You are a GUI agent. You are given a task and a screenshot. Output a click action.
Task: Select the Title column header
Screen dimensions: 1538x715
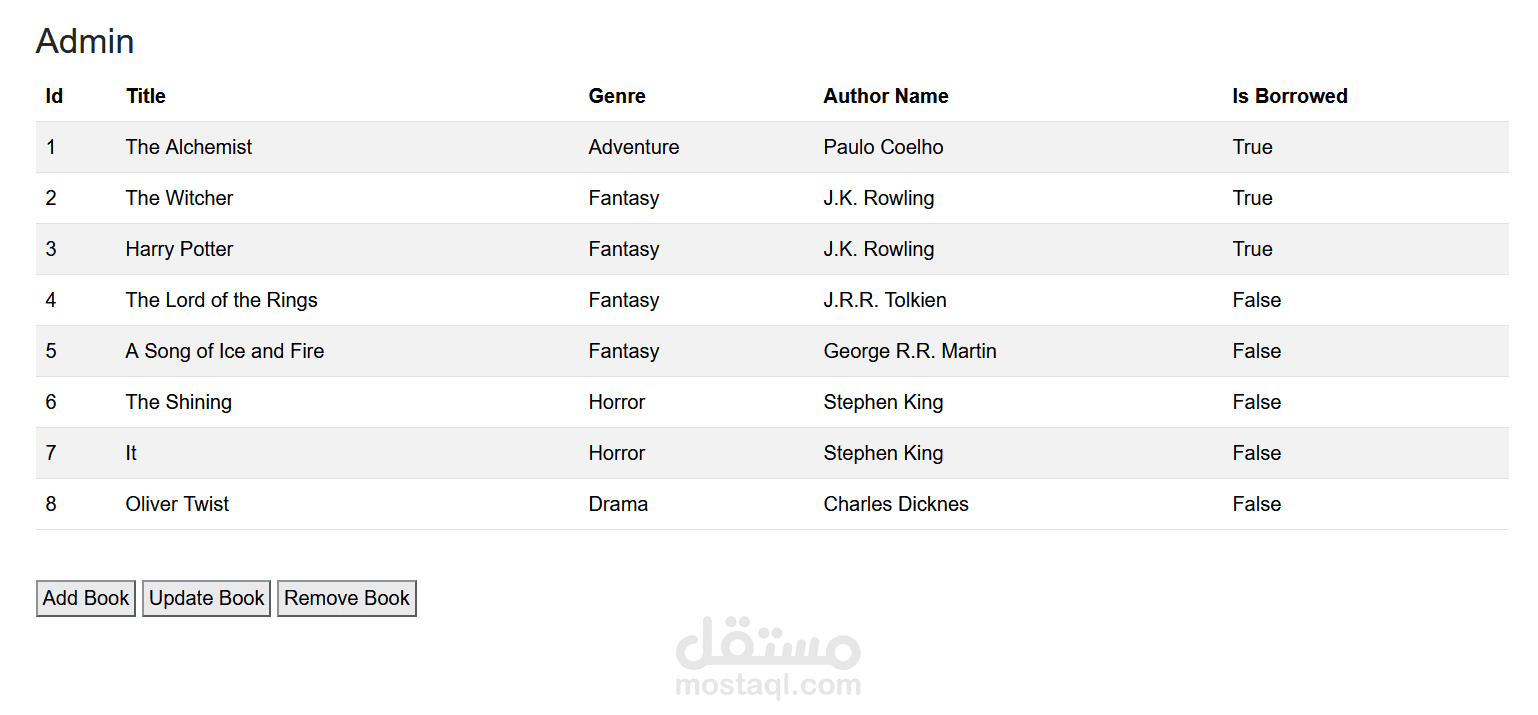point(146,96)
